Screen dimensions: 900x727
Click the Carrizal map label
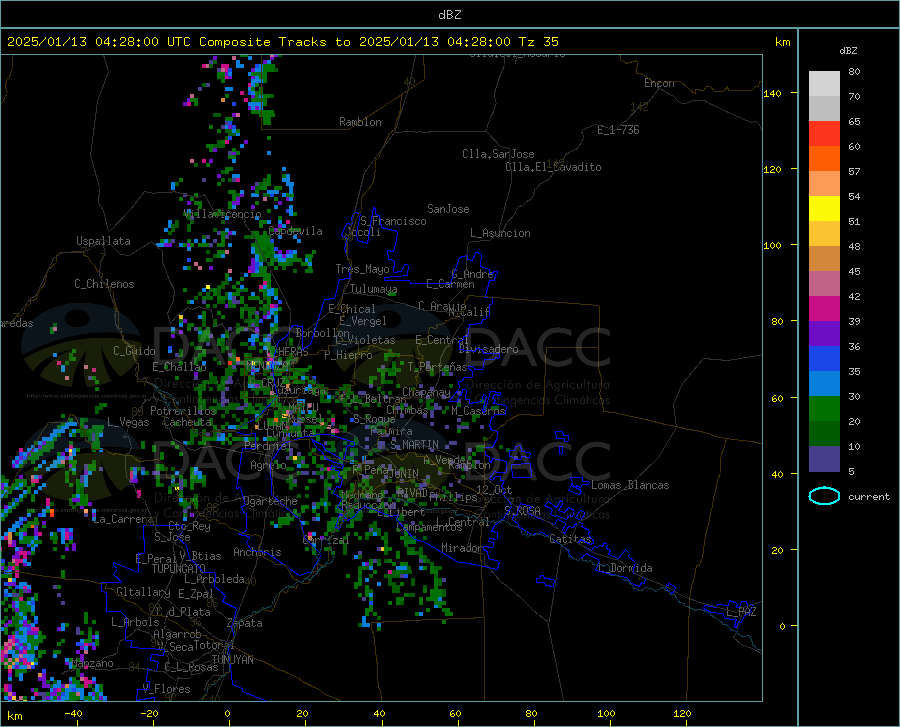click(325, 540)
